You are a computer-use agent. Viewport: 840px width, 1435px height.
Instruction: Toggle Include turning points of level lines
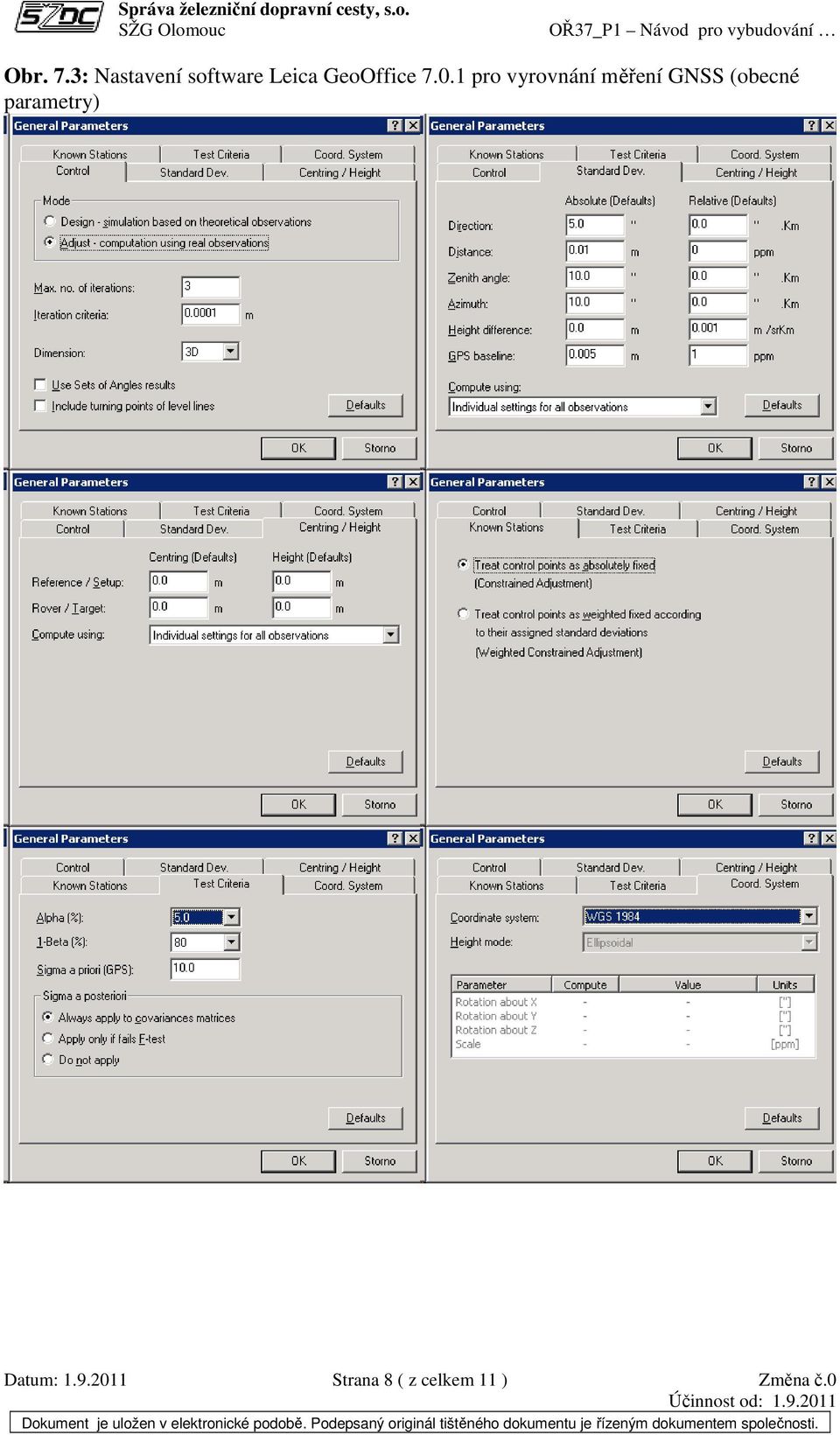pyautogui.click(x=40, y=406)
